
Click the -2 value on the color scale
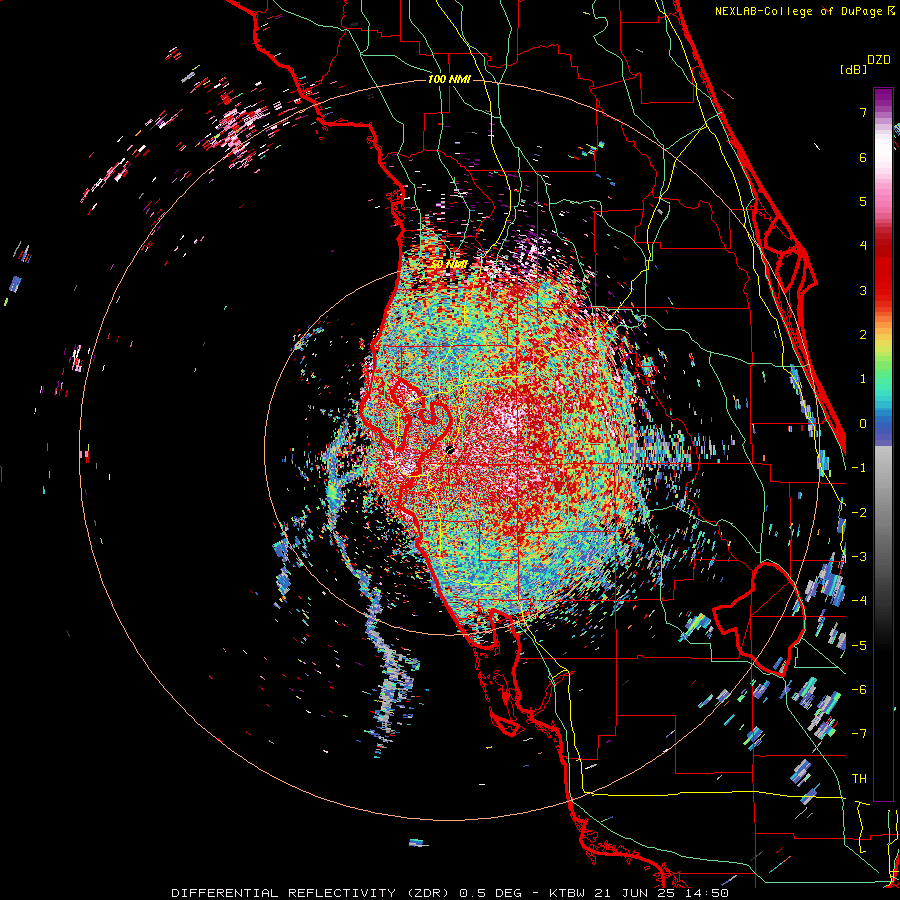click(x=859, y=513)
